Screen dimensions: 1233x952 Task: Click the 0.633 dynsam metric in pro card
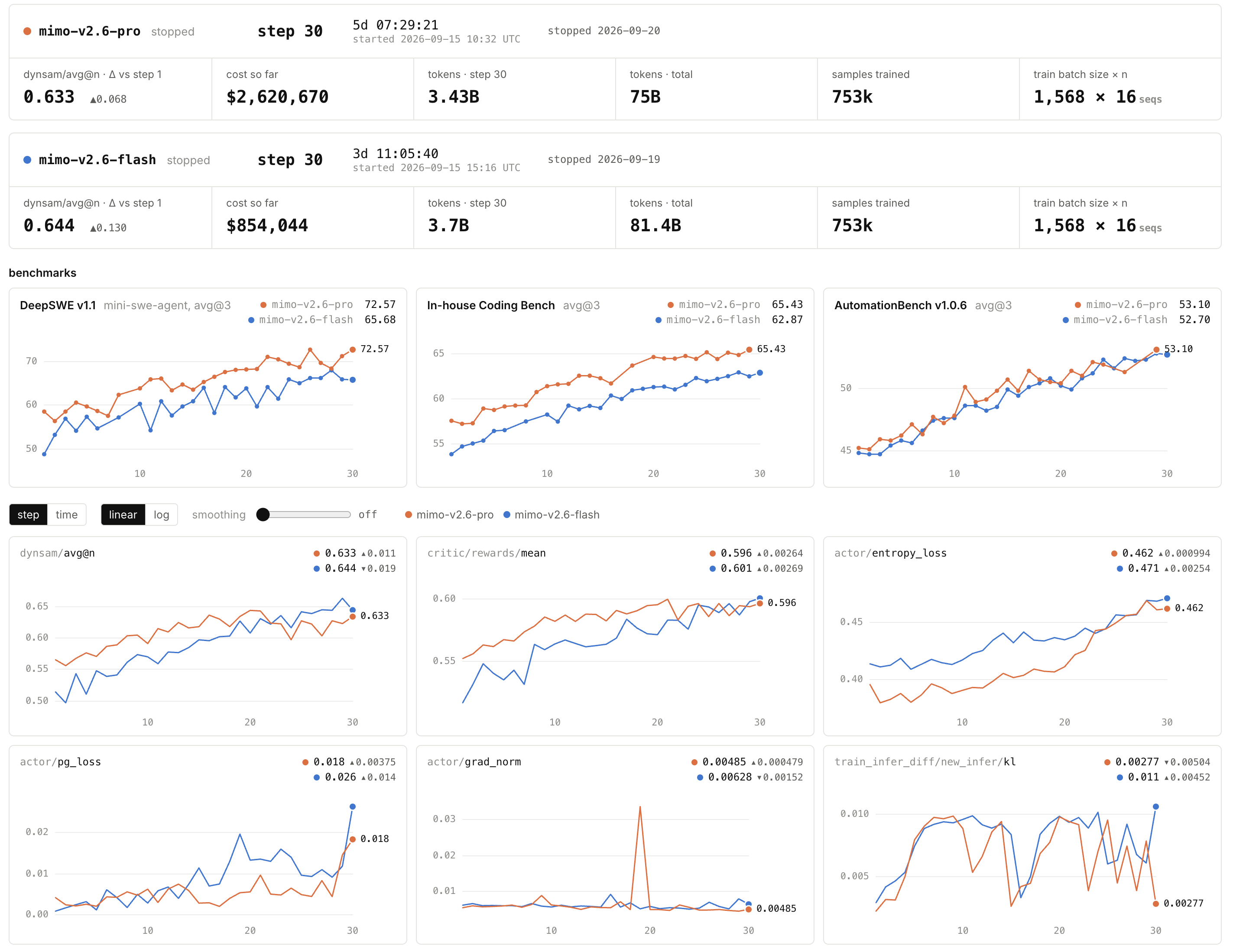49,97
